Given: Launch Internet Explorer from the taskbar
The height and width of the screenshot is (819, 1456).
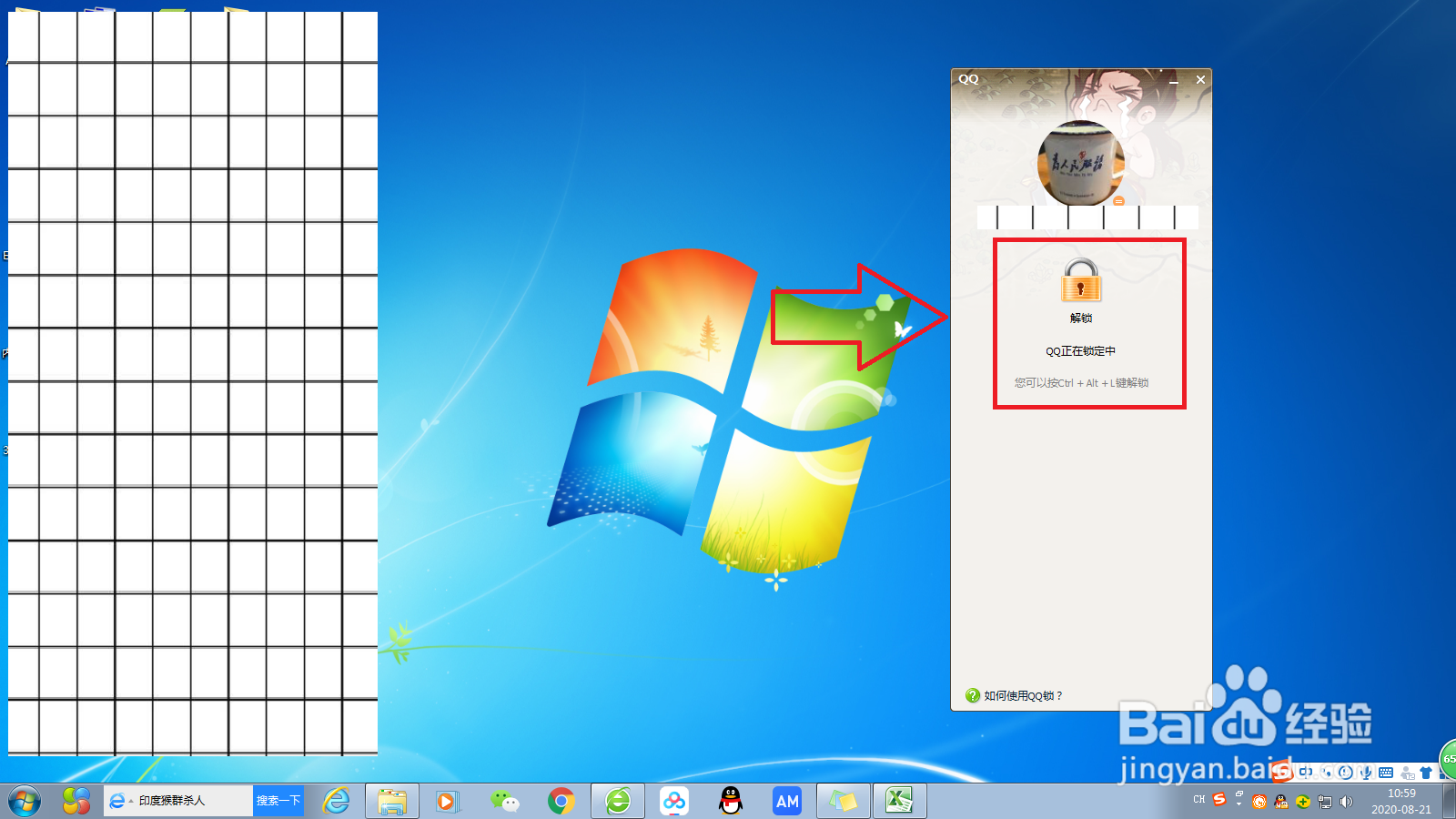Looking at the screenshot, I should click(x=336, y=801).
